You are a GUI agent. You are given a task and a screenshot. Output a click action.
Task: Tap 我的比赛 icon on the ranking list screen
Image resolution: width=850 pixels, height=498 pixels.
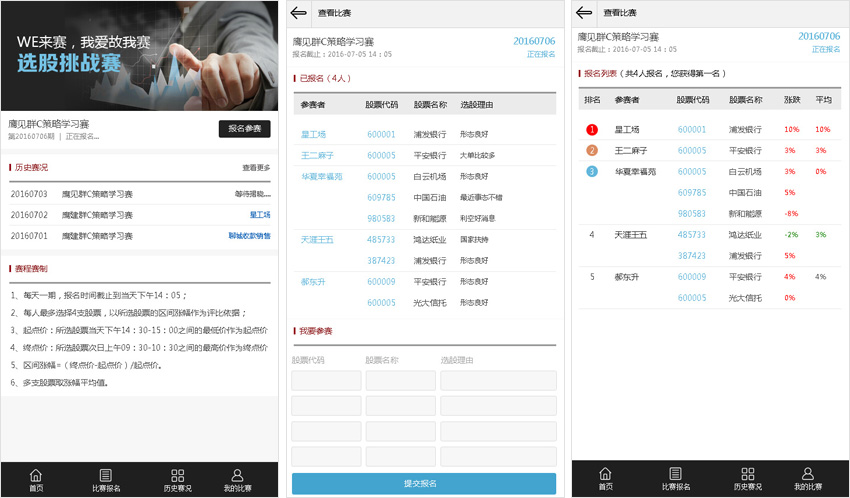coord(808,479)
